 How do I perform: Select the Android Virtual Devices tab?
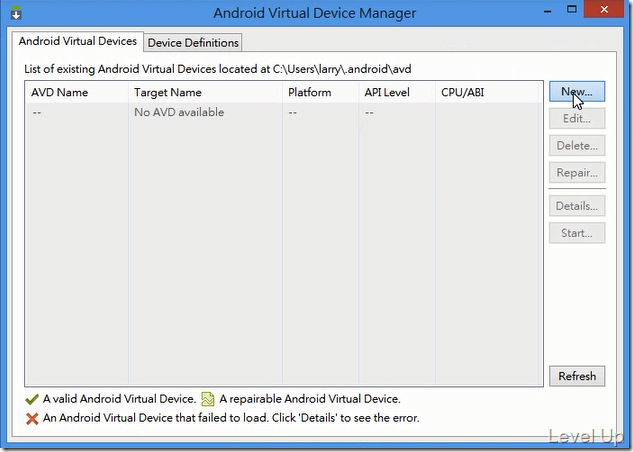tap(78, 41)
